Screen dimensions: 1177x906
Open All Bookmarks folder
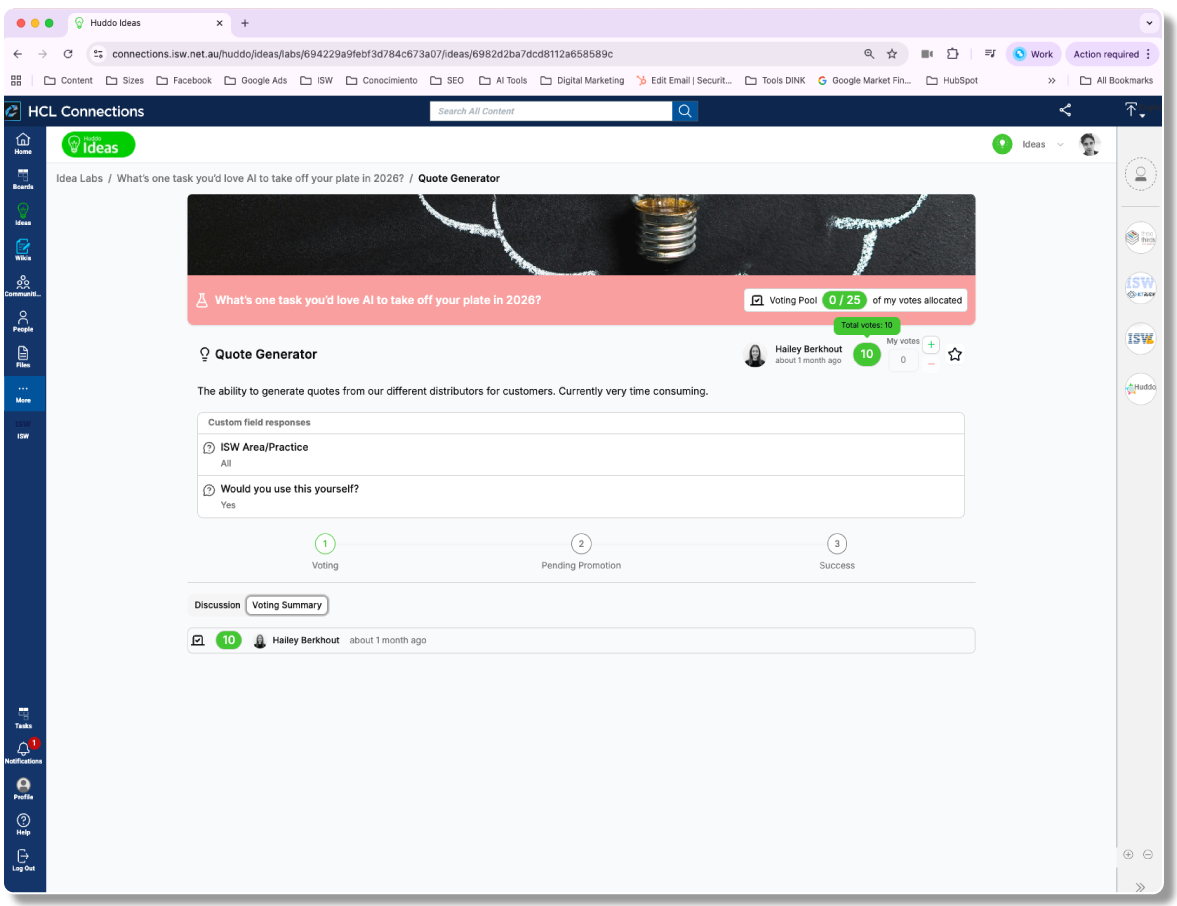tap(1116, 80)
